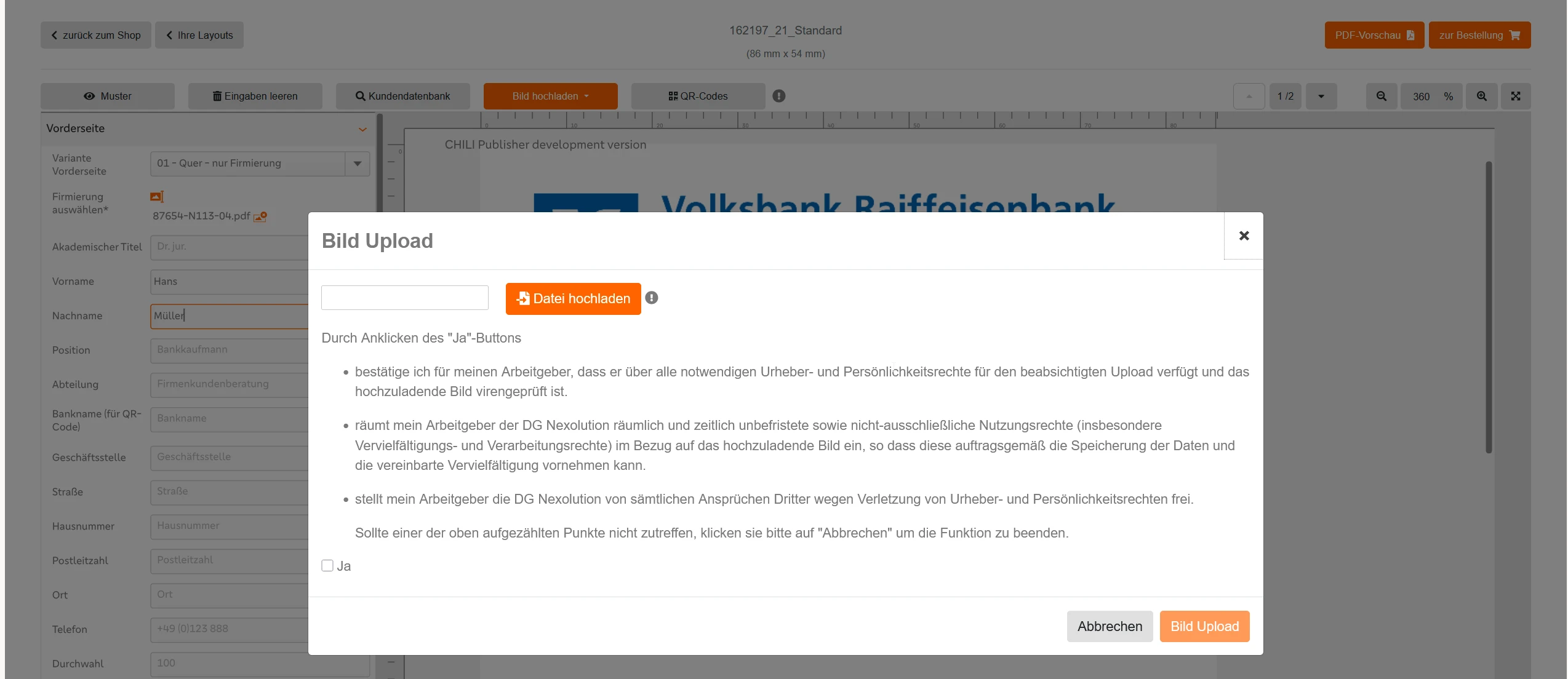Click the canvas vertical scrollbar
The width and height of the screenshot is (1568, 679).
click(1488, 308)
